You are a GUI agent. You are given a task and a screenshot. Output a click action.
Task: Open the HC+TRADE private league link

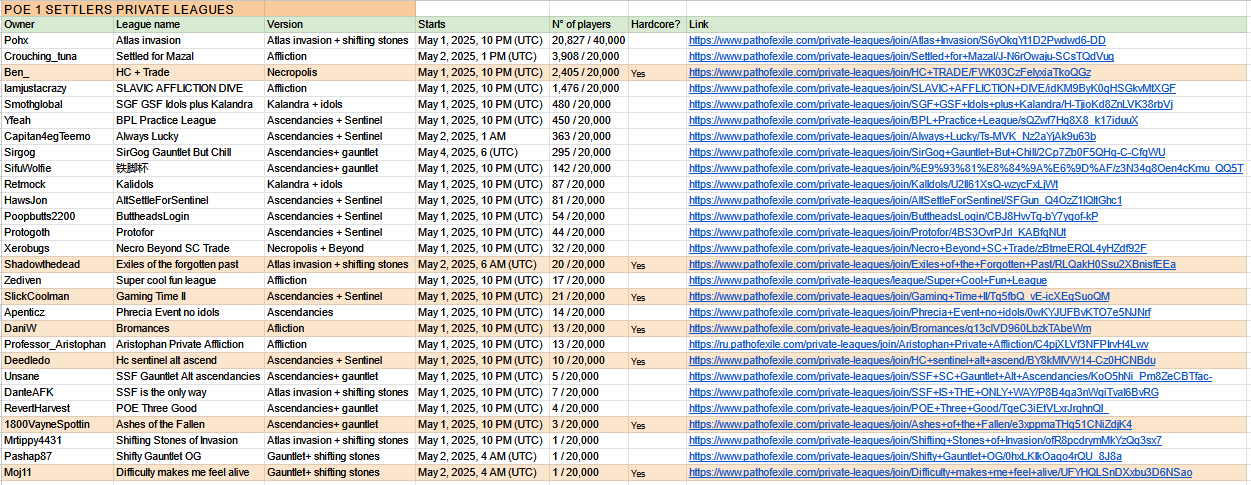tap(890, 72)
